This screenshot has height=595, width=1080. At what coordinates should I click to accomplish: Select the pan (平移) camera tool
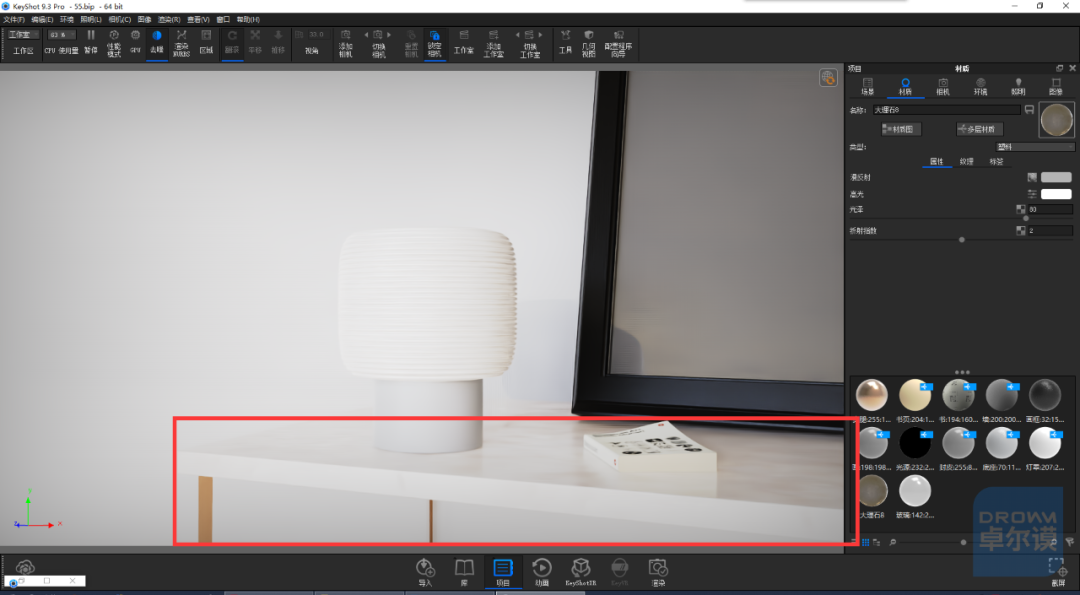255,42
